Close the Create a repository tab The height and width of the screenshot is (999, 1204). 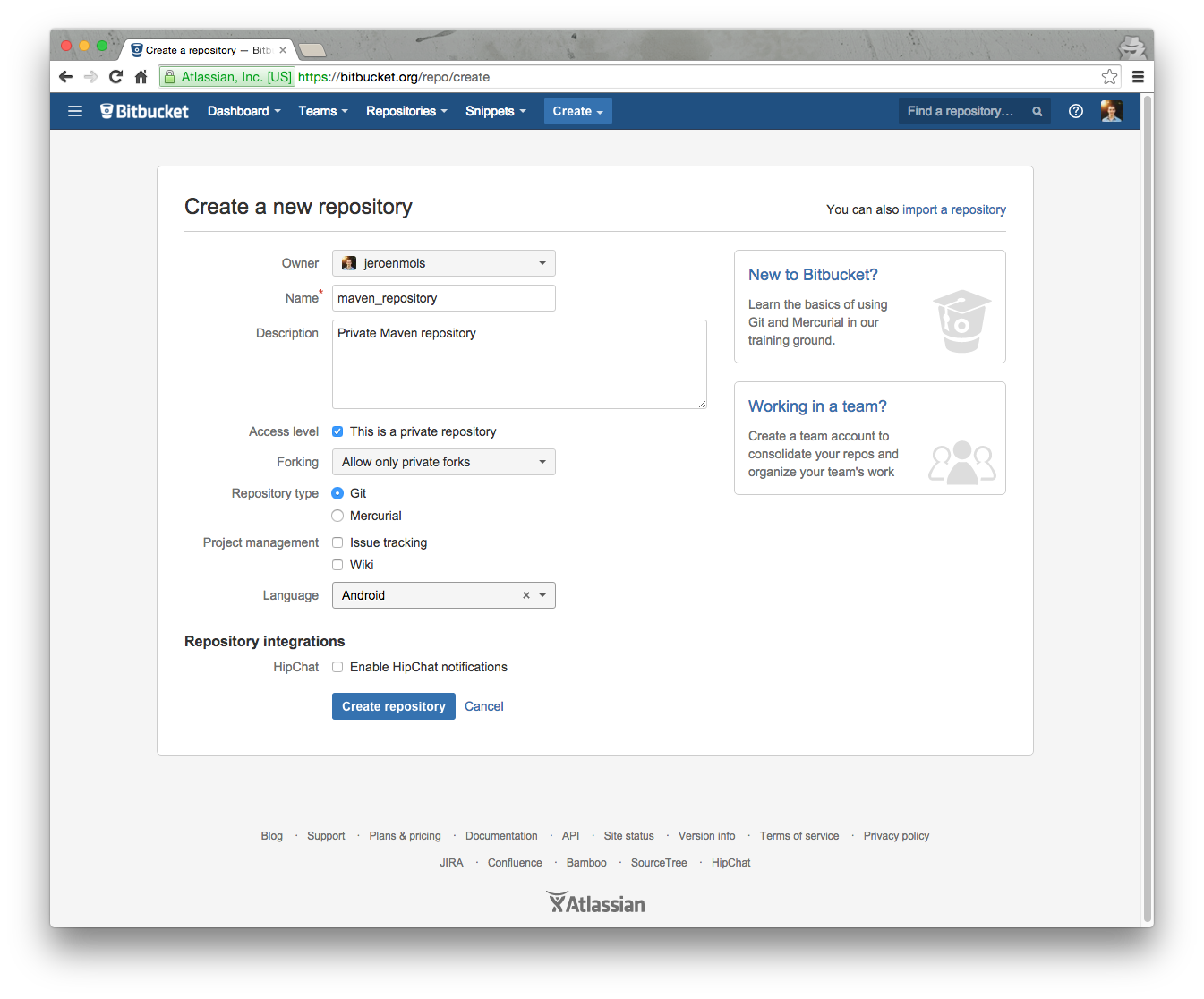tap(283, 50)
